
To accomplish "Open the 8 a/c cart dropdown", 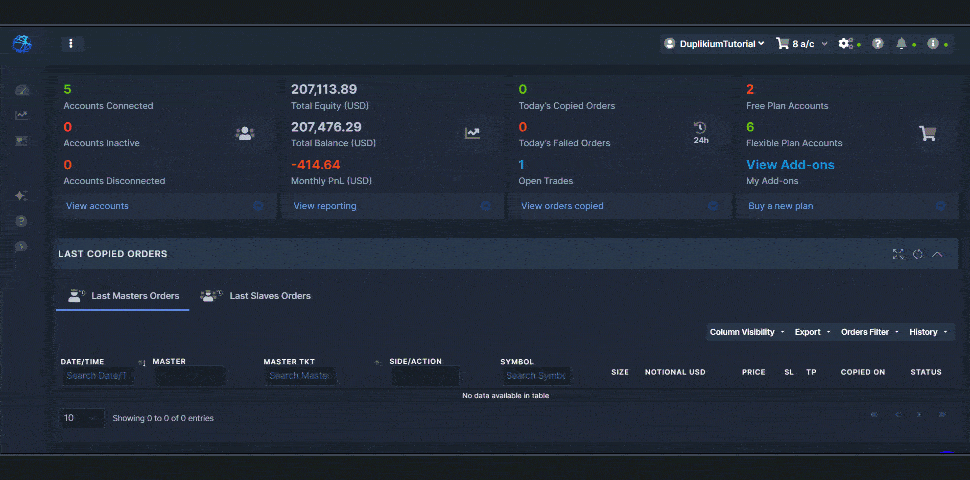I will tap(802, 44).
